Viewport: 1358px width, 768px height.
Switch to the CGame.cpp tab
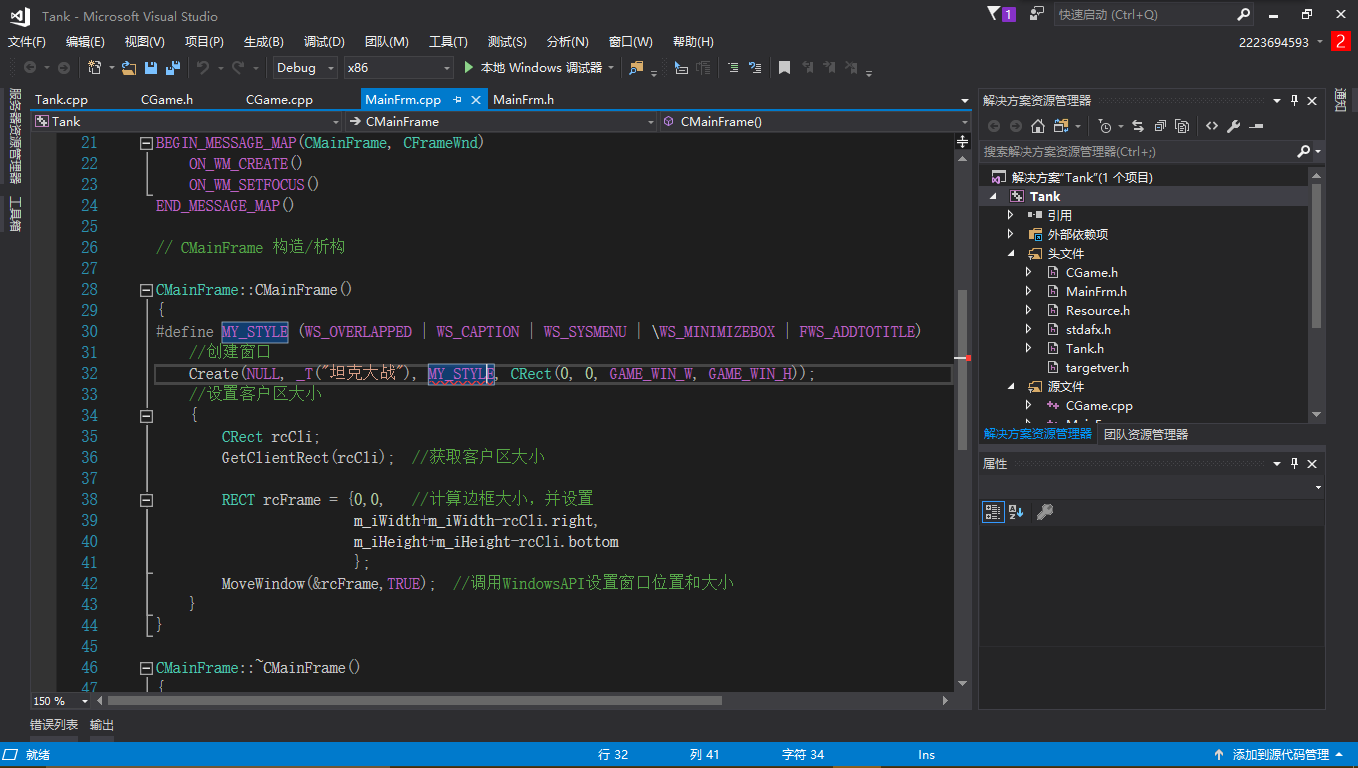point(280,100)
